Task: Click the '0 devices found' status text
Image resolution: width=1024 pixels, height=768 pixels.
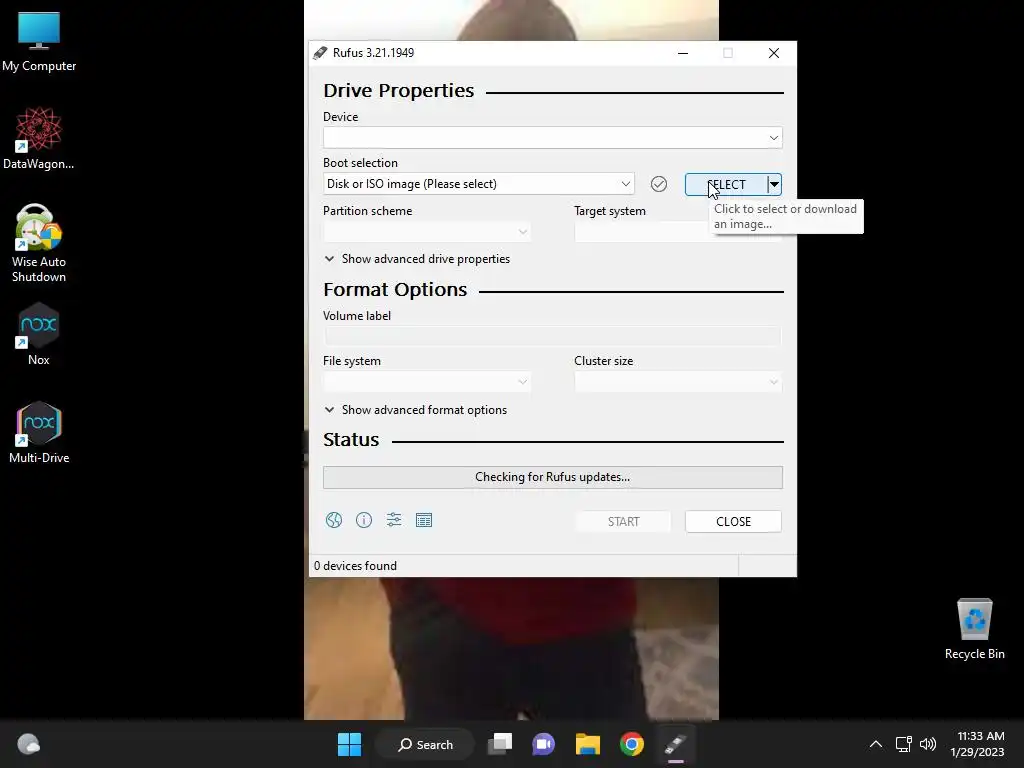Action: pos(355,566)
